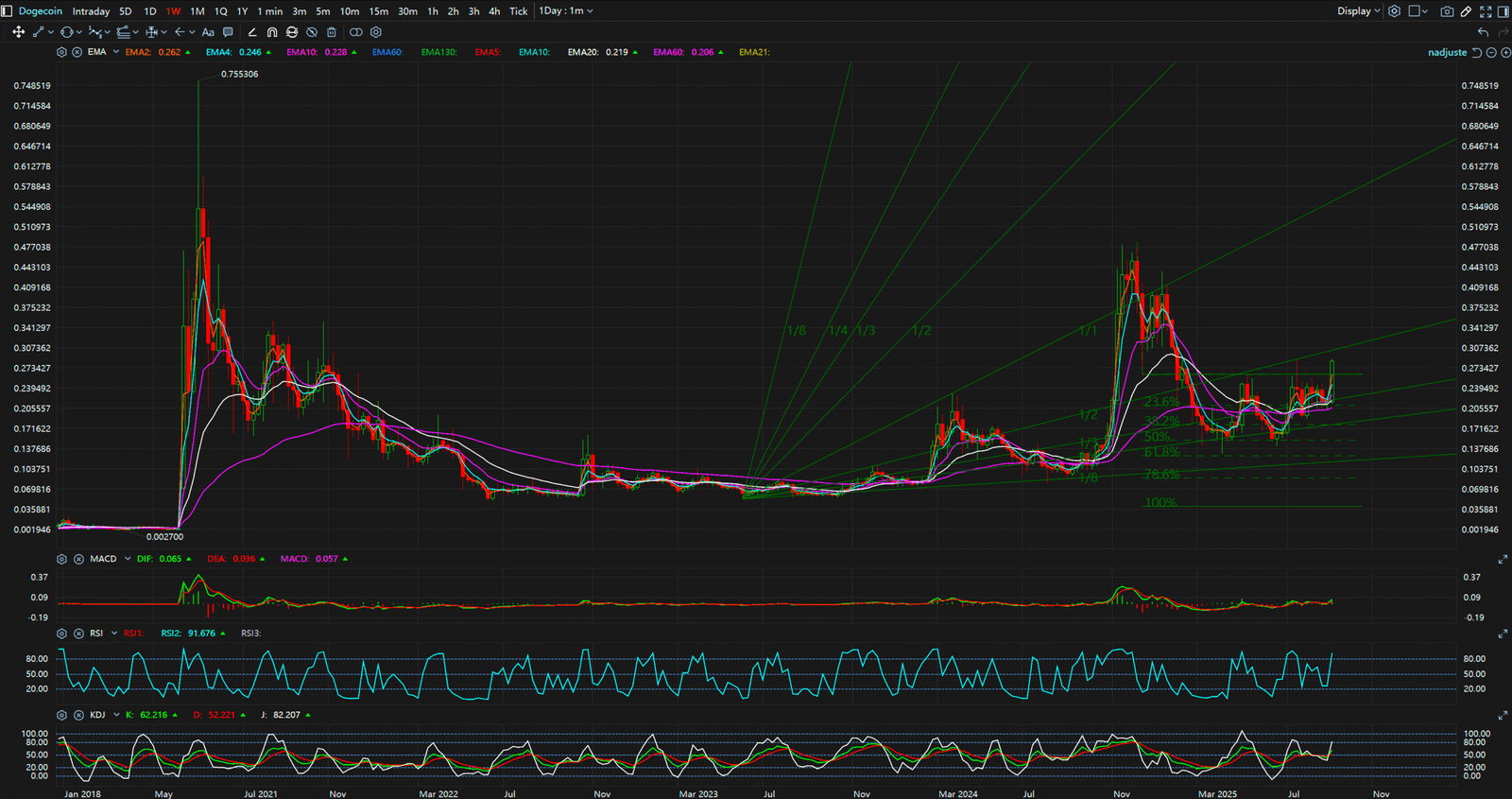
Task: Switch to the 1Y timeframe
Action: pos(242,11)
